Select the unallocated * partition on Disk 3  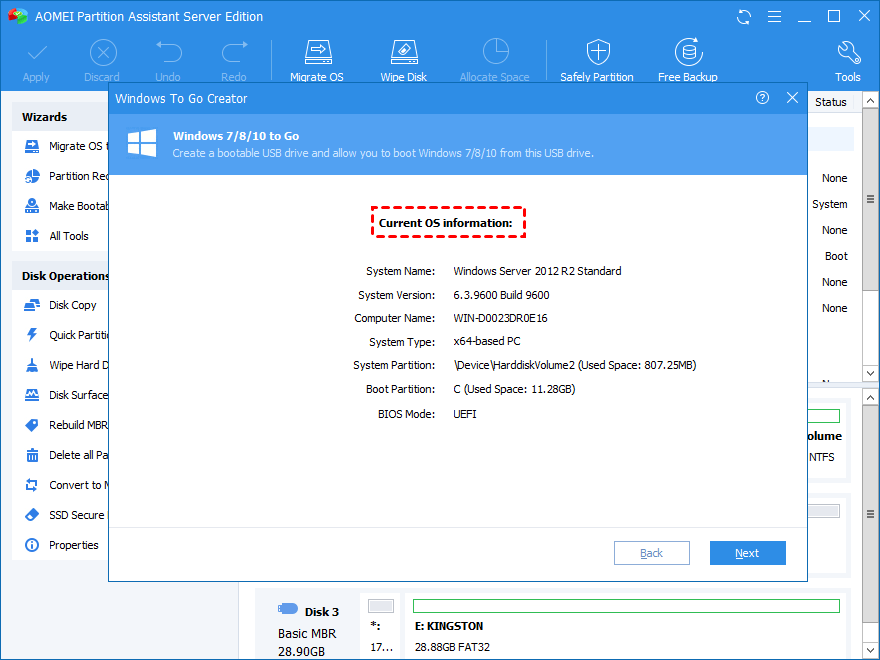pos(381,626)
